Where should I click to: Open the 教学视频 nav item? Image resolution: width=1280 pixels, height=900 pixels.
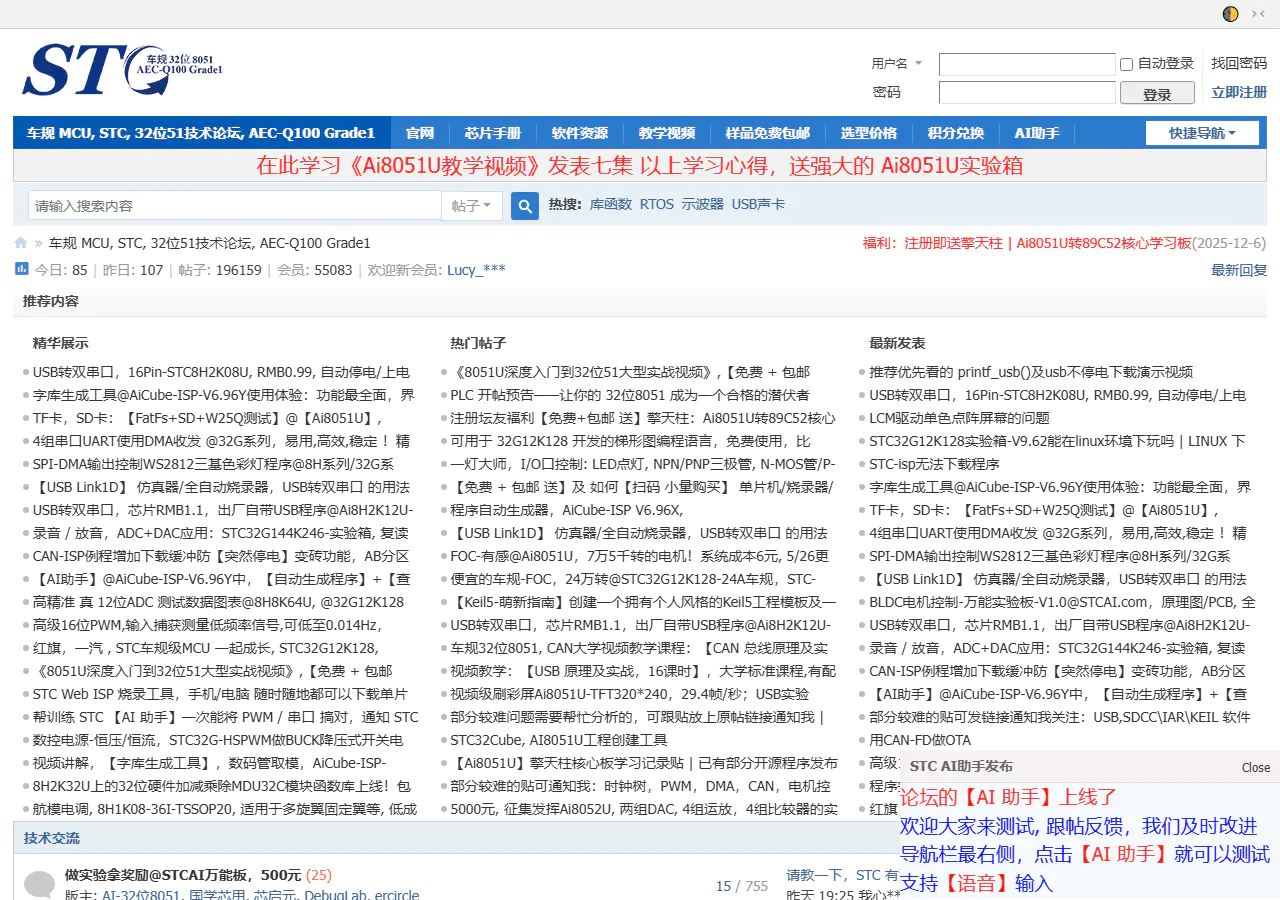(667, 133)
